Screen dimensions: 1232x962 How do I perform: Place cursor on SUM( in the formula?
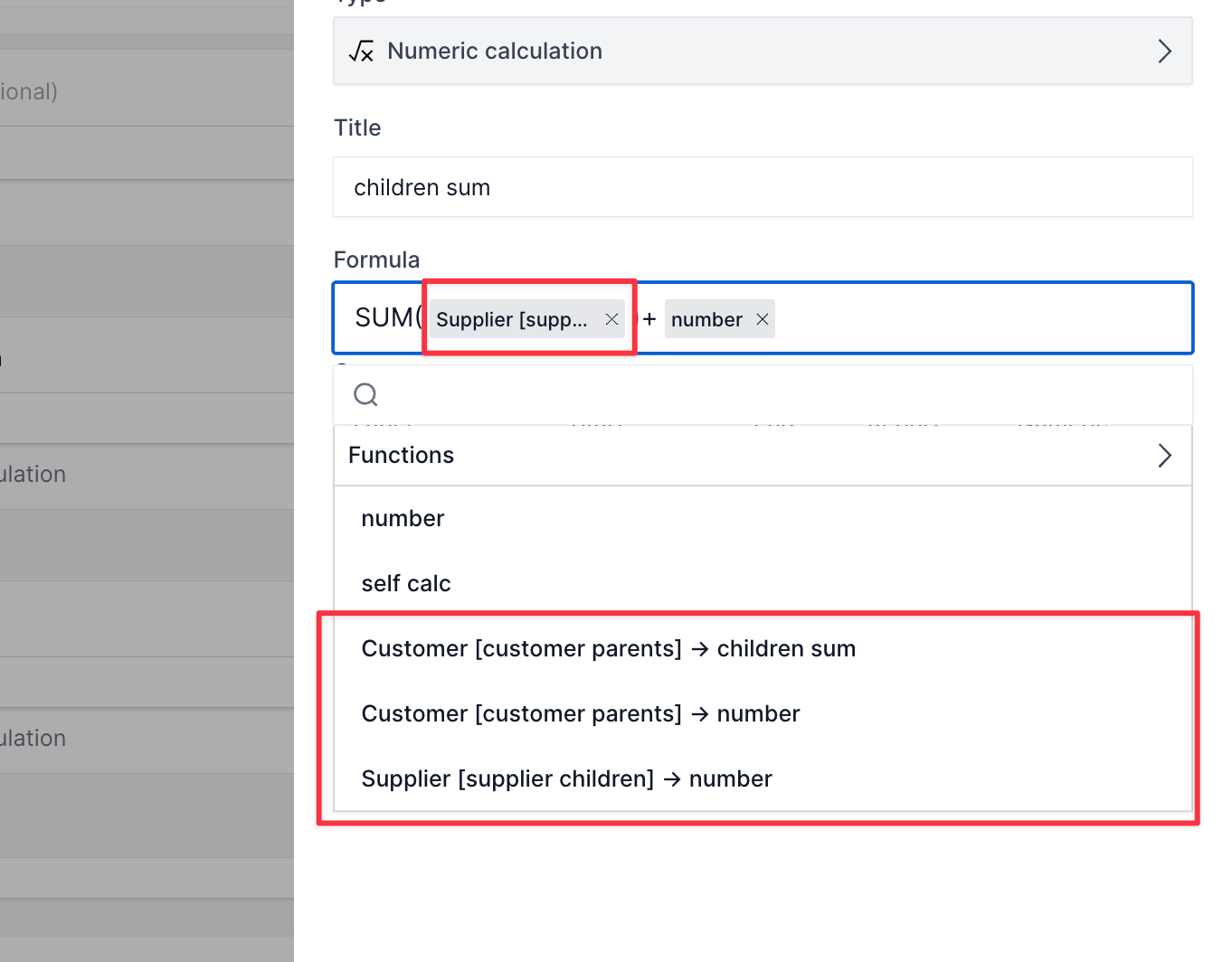[x=386, y=318]
